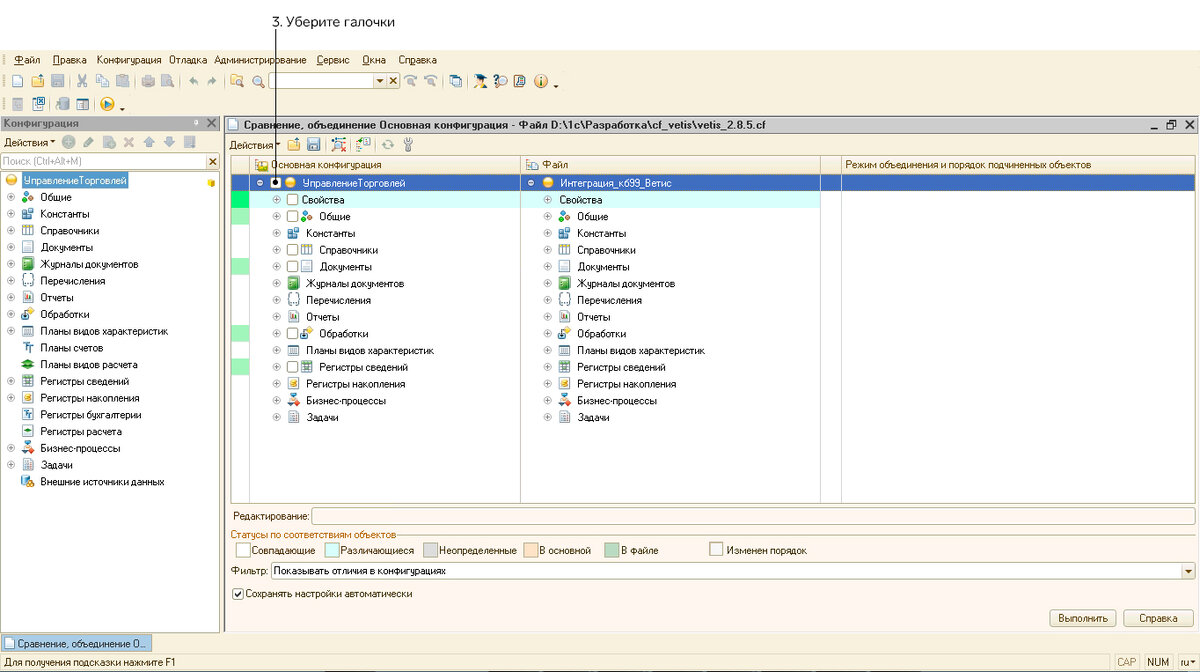Expand Константы in Основная конфигурация column
Image resolution: width=1200 pixels, height=672 pixels.
277,233
